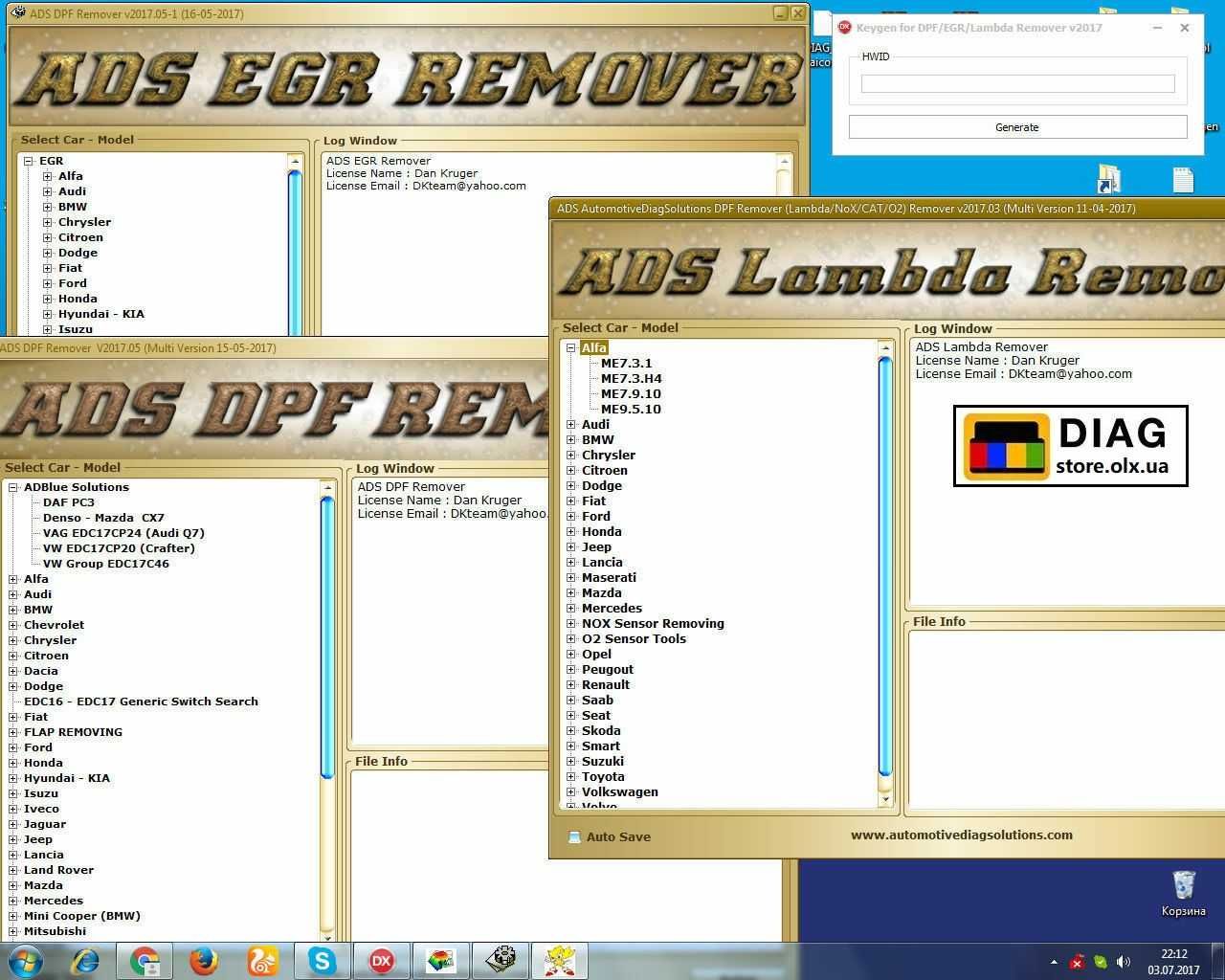Screen dimensions: 1225x980
Task: Open the taskbar clock showing 22:12
Action: (x=1173, y=962)
